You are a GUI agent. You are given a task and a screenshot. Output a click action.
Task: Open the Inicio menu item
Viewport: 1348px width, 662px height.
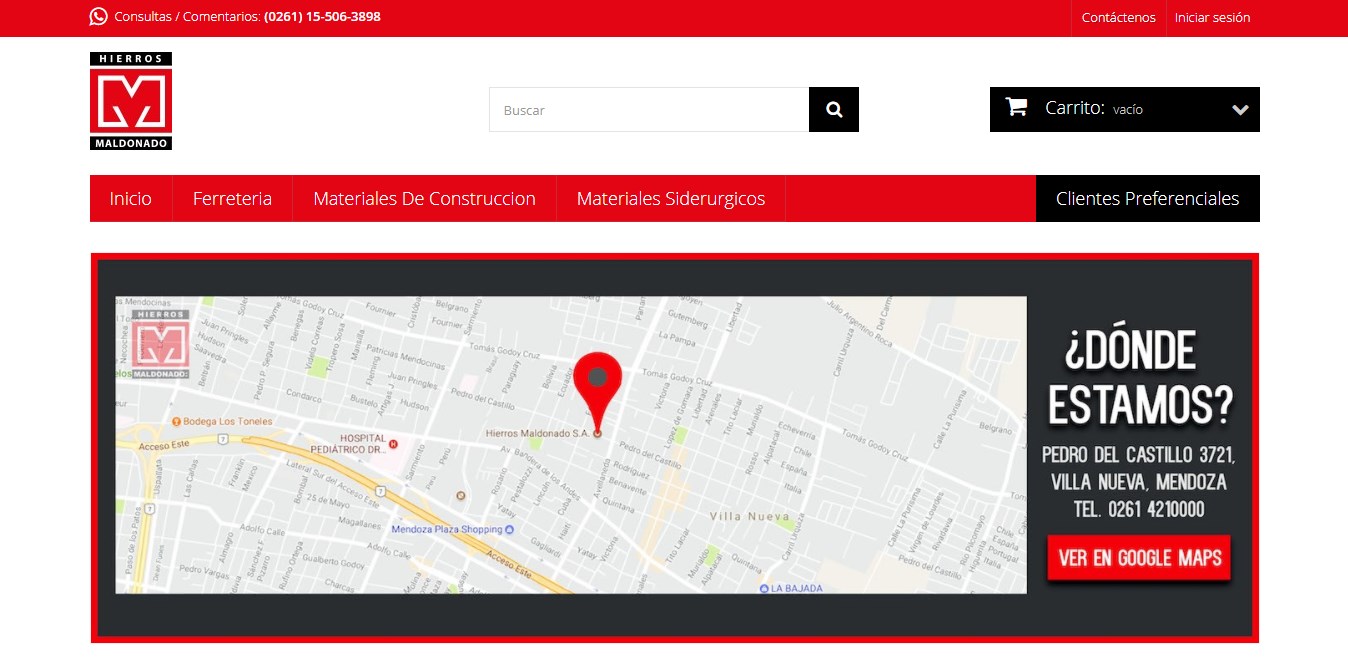click(x=131, y=198)
